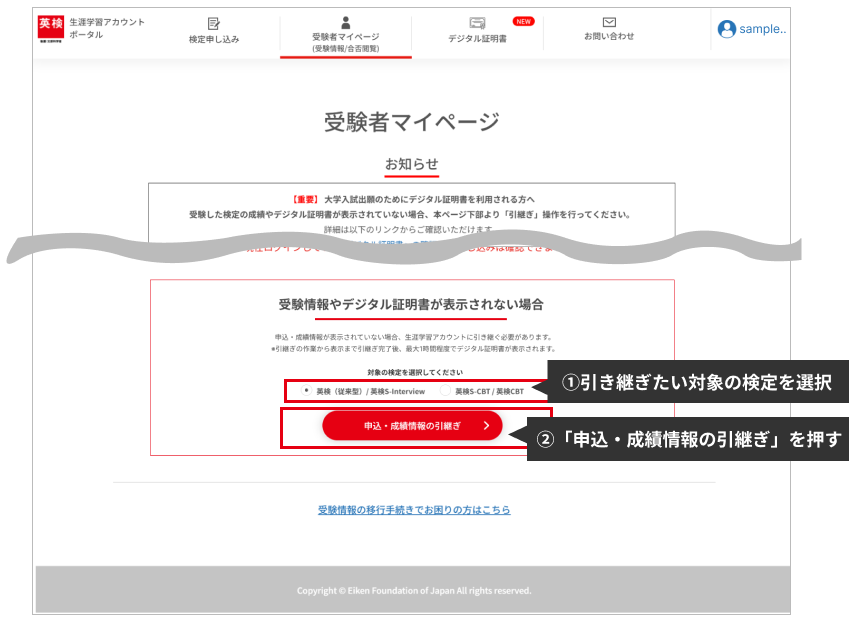This screenshot has width=856, height=631.
Task: Click the arrow chevron on the red 引継ぎ button
Action: coord(486,425)
